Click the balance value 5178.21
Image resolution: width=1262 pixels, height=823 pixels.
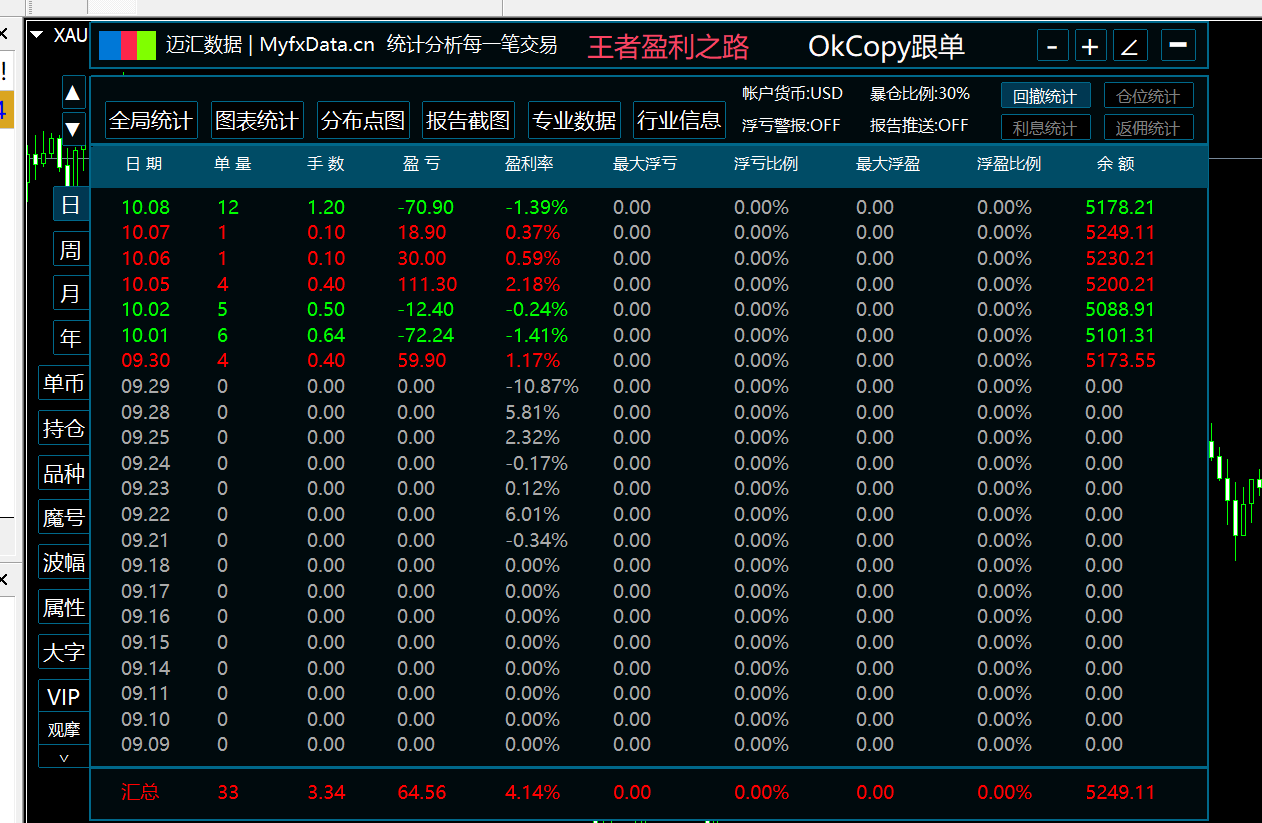coord(1120,207)
